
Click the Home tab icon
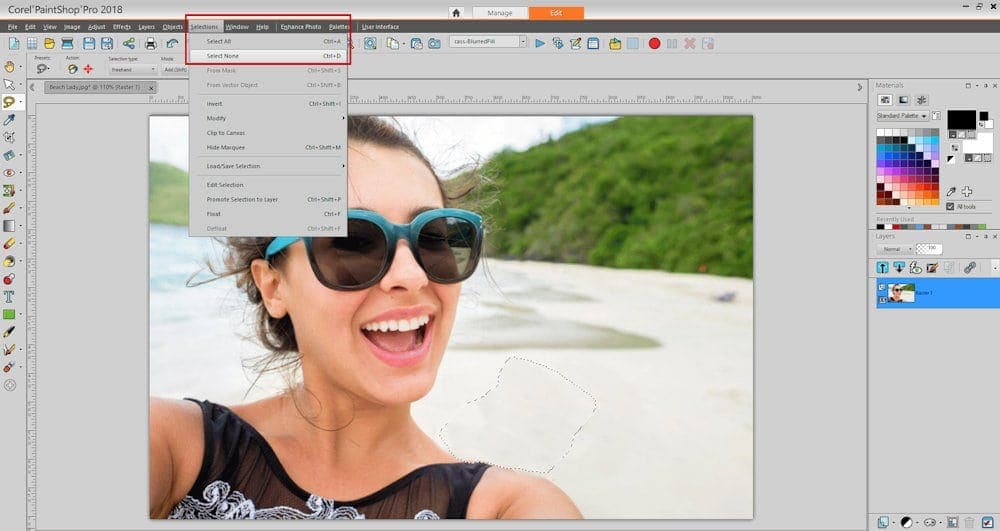pos(457,13)
